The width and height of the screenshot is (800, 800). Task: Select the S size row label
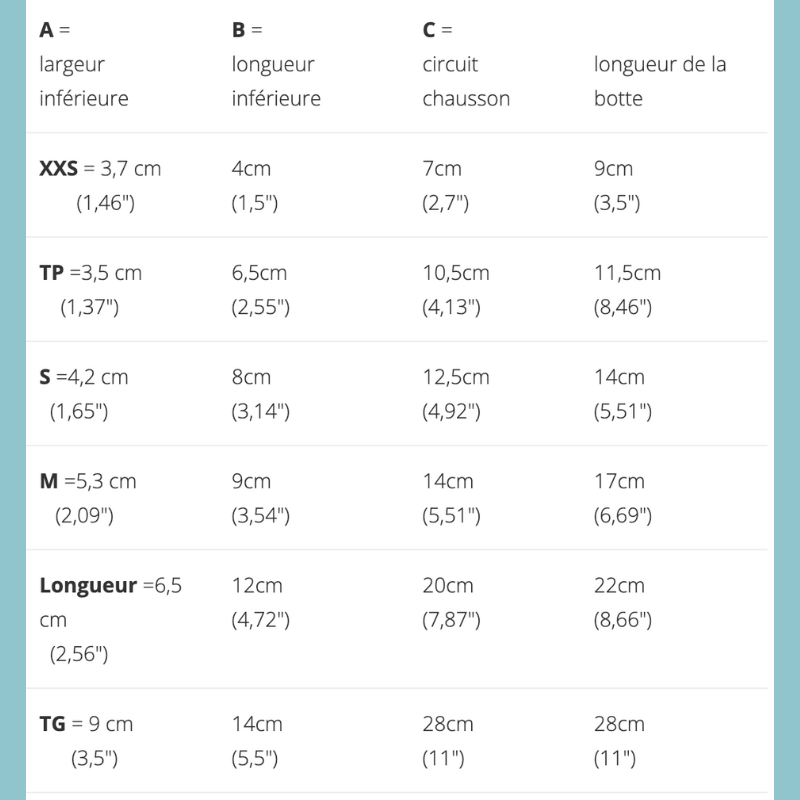pos(46,377)
